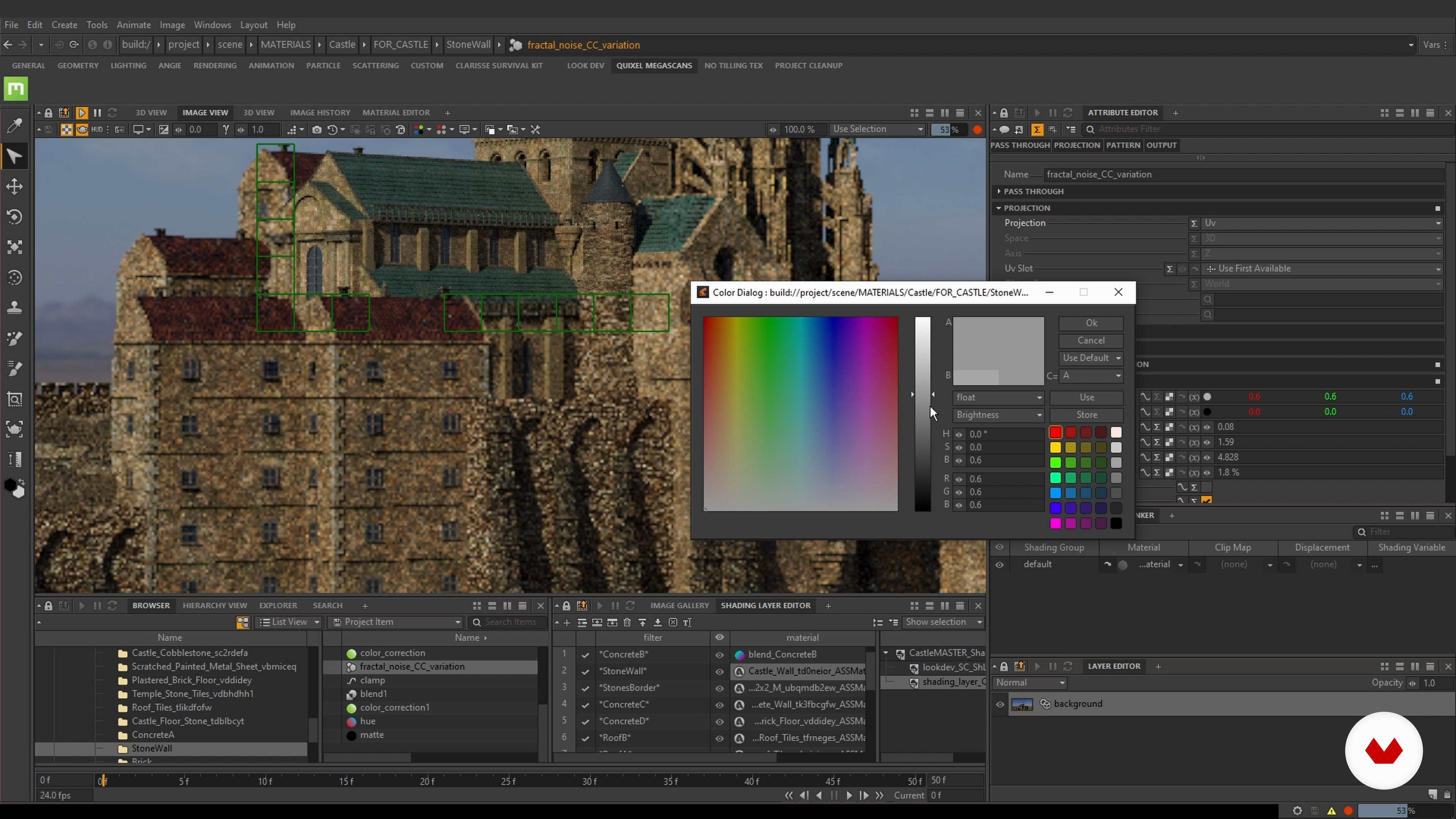Click the camera snapshot icon in Image View

tap(317, 130)
